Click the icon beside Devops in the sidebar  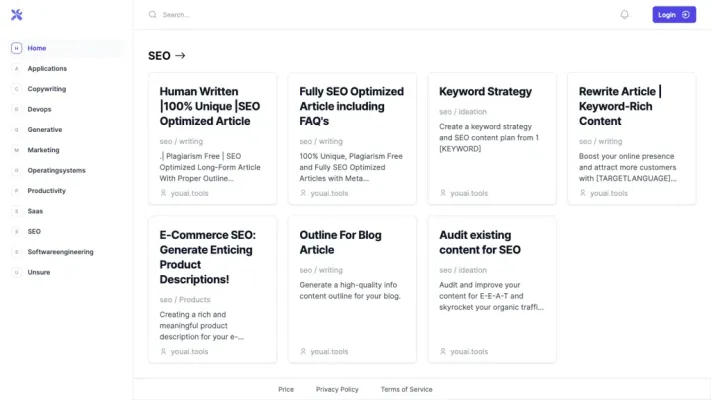[x=16, y=109]
